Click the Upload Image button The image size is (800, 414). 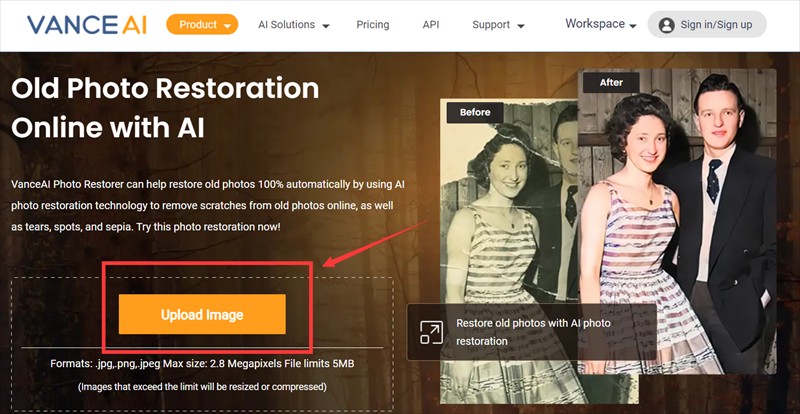point(202,314)
